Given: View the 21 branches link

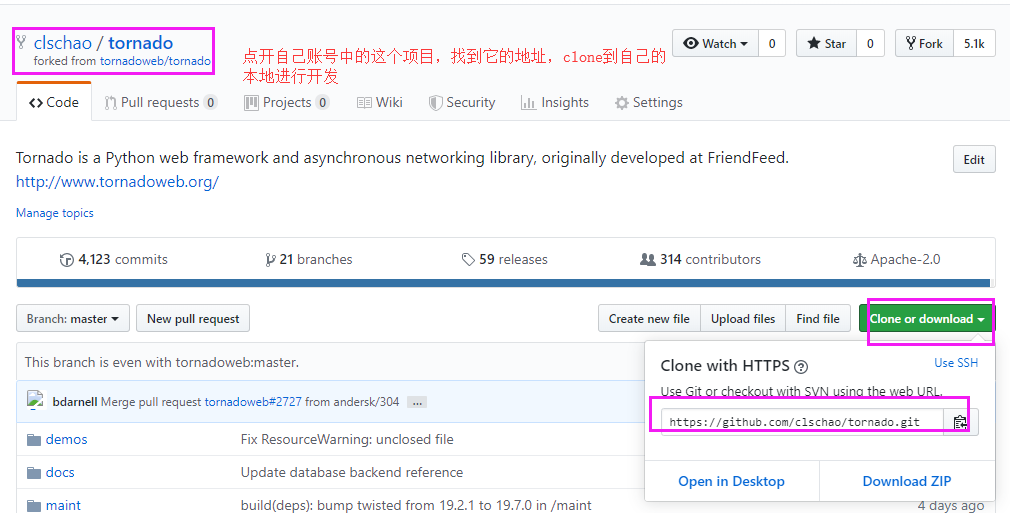Looking at the screenshot, I should click(309, 260).
